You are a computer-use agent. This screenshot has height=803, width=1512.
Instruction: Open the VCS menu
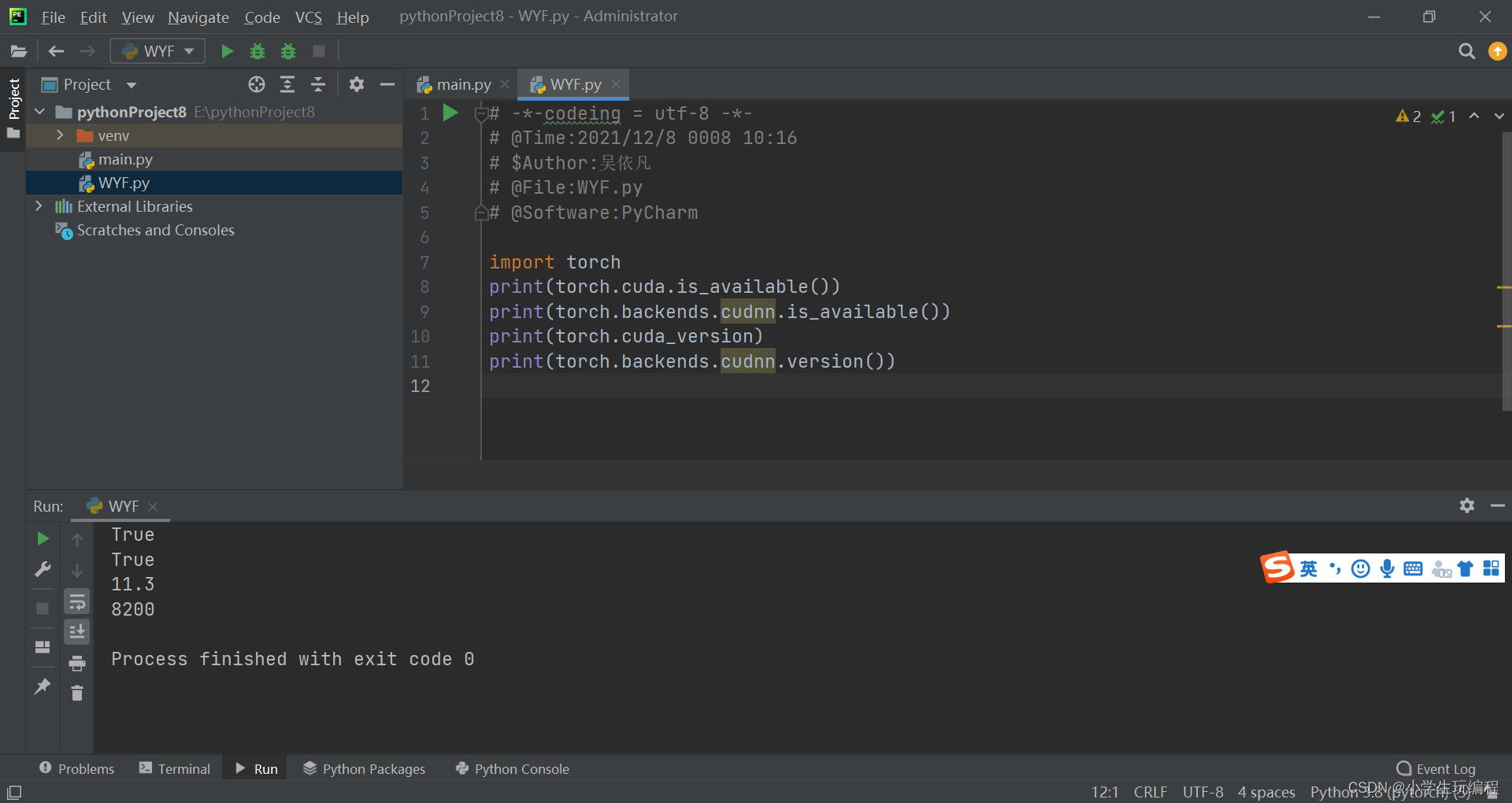pos(308,17)
